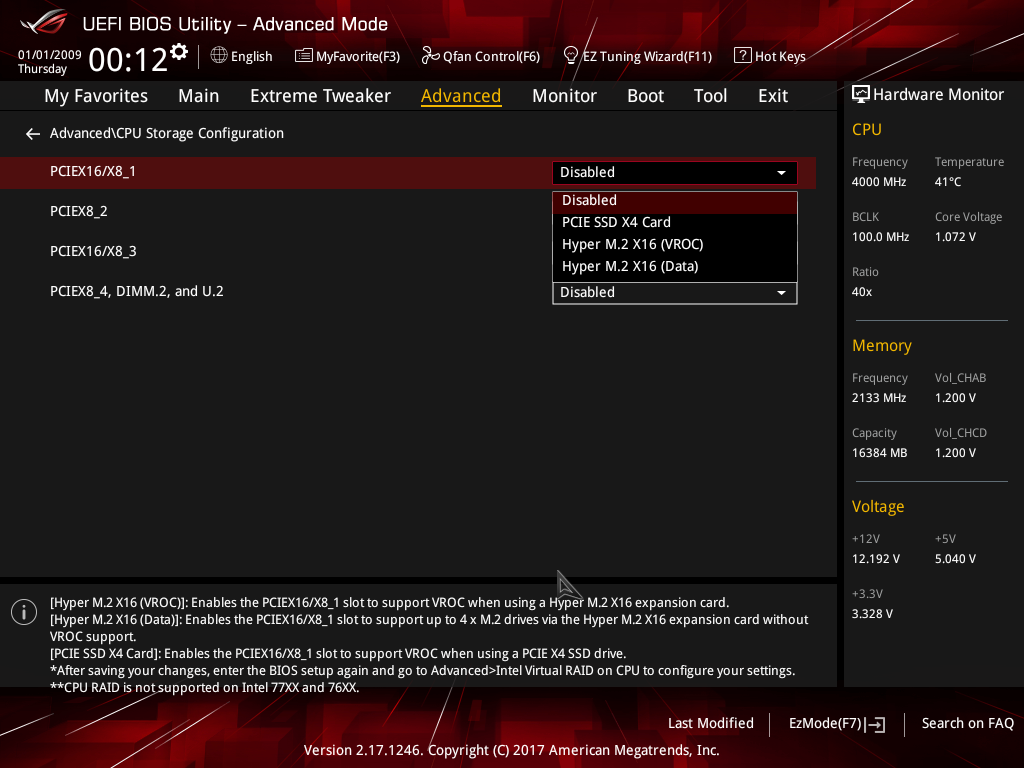Screen dimensions: 1024x768
Task: Click the PCIEX16/X8_1 dropdown arrow
Action: point(781,173)
